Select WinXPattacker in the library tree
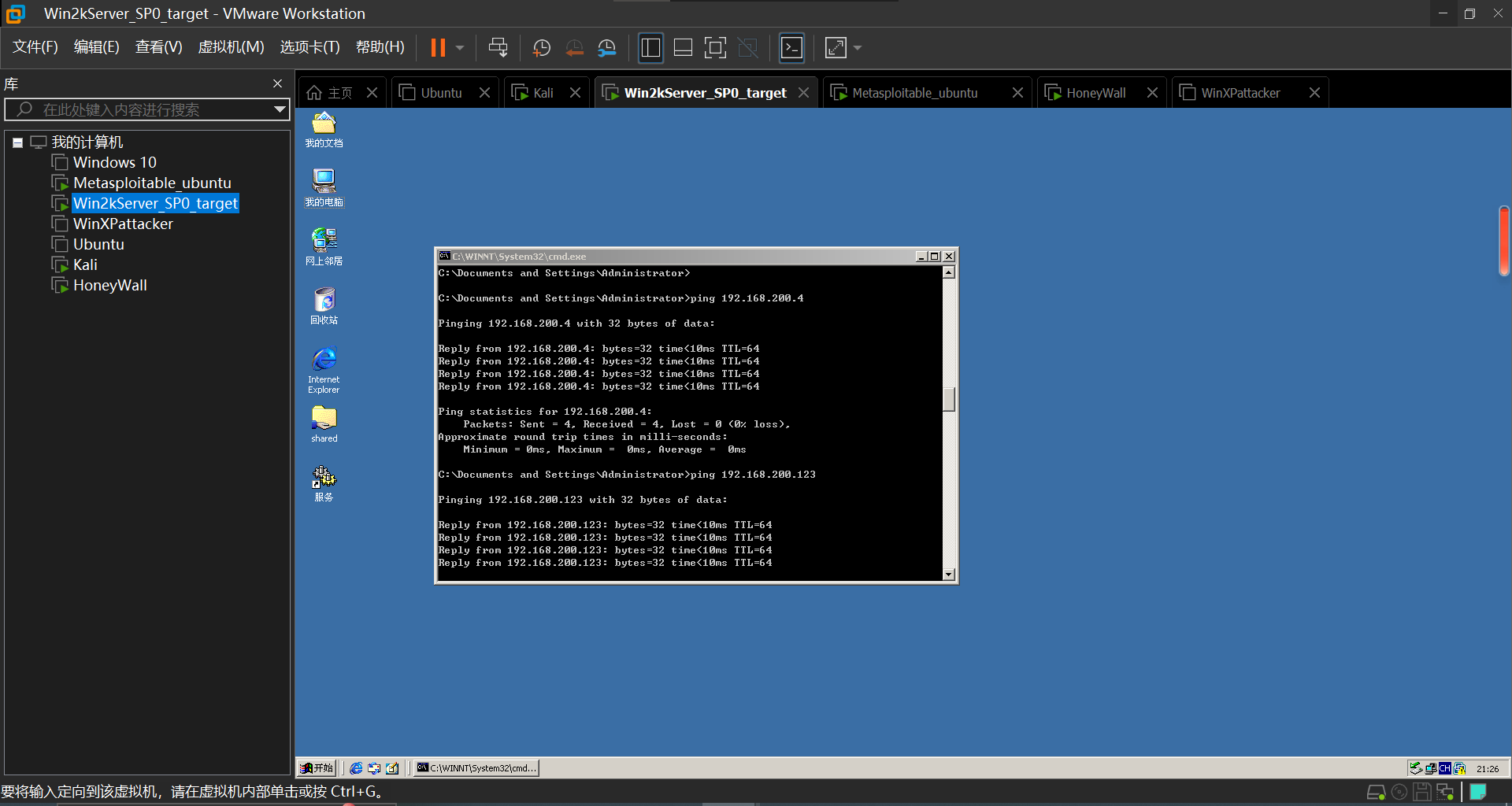Image resolution: width=1512 pixels, height=806 pixels. (x=123, y=224)
